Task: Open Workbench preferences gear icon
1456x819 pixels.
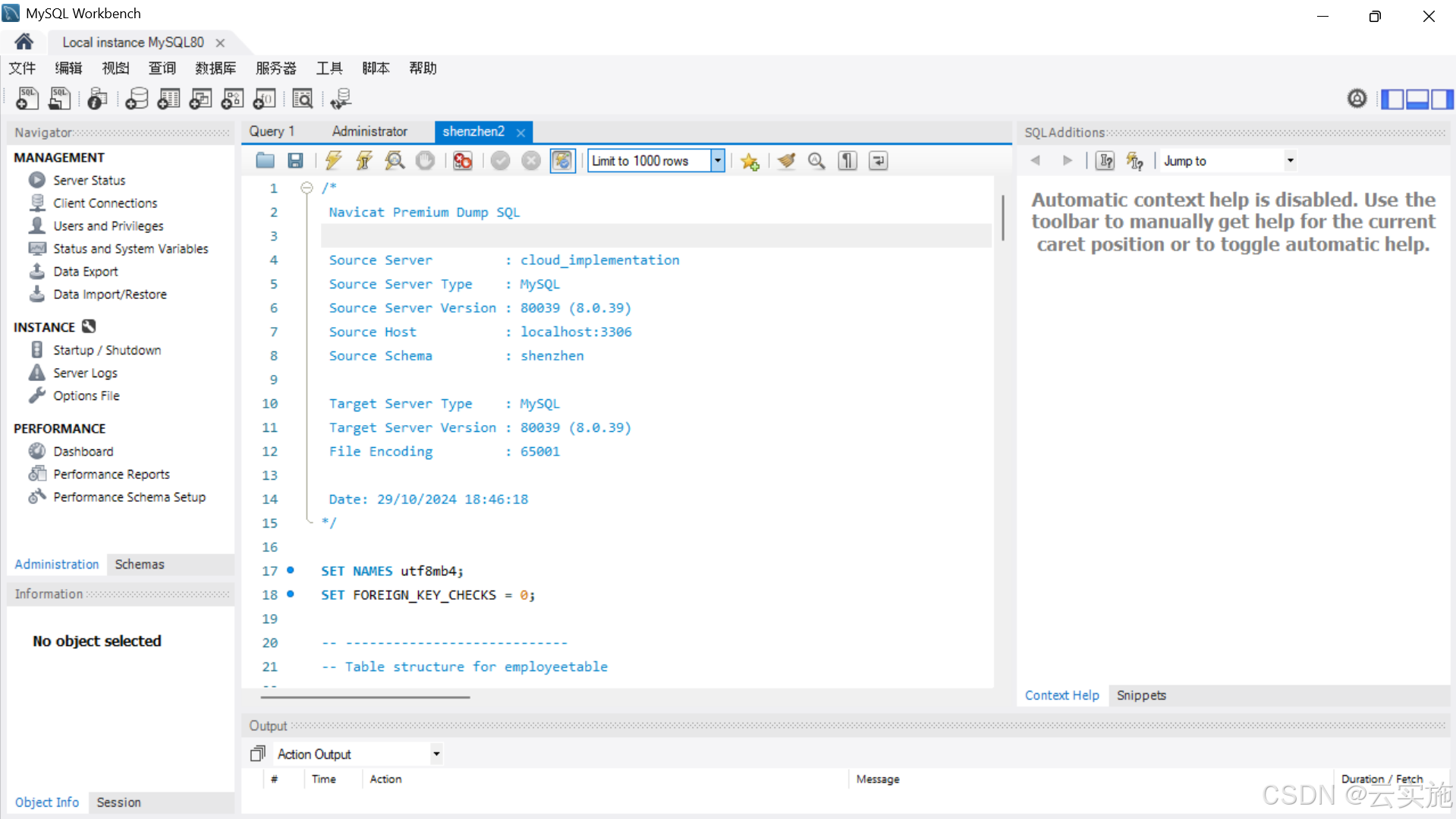Action: (1357, 99)
